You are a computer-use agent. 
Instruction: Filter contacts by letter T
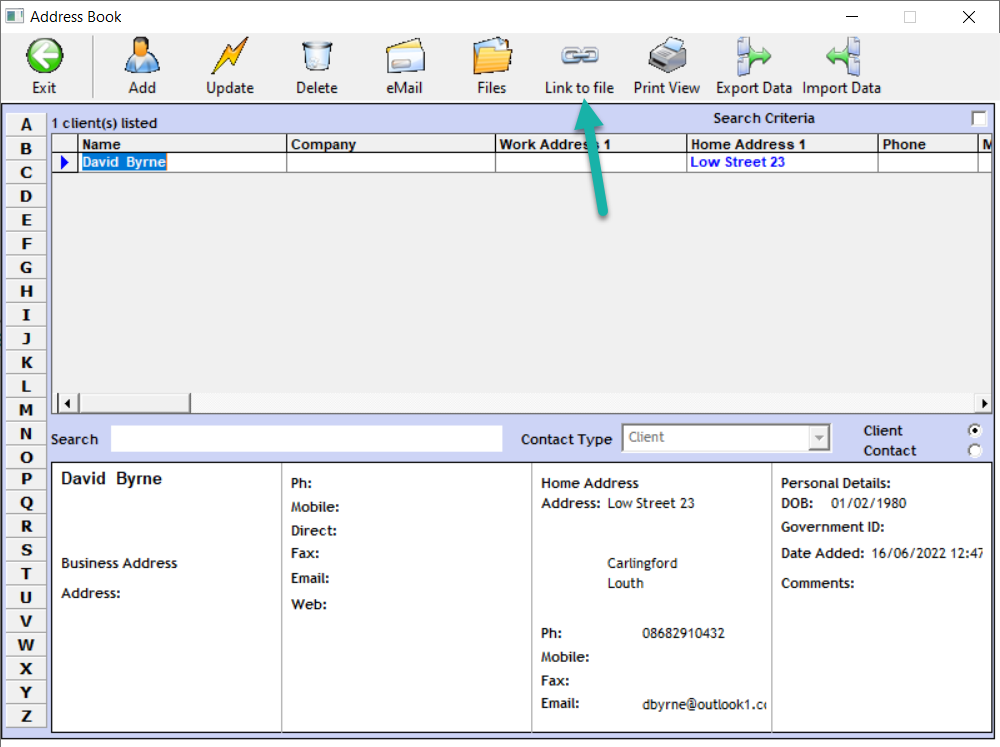click(26, 573)
